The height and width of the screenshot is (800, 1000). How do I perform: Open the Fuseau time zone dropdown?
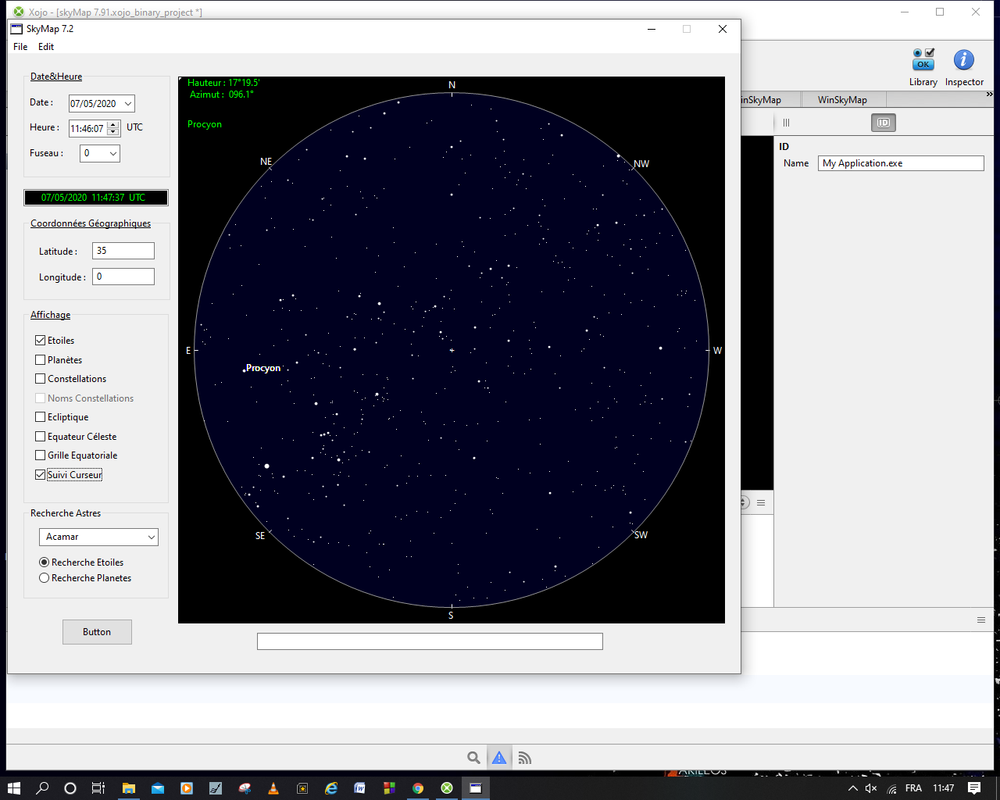tap(113, 153)
